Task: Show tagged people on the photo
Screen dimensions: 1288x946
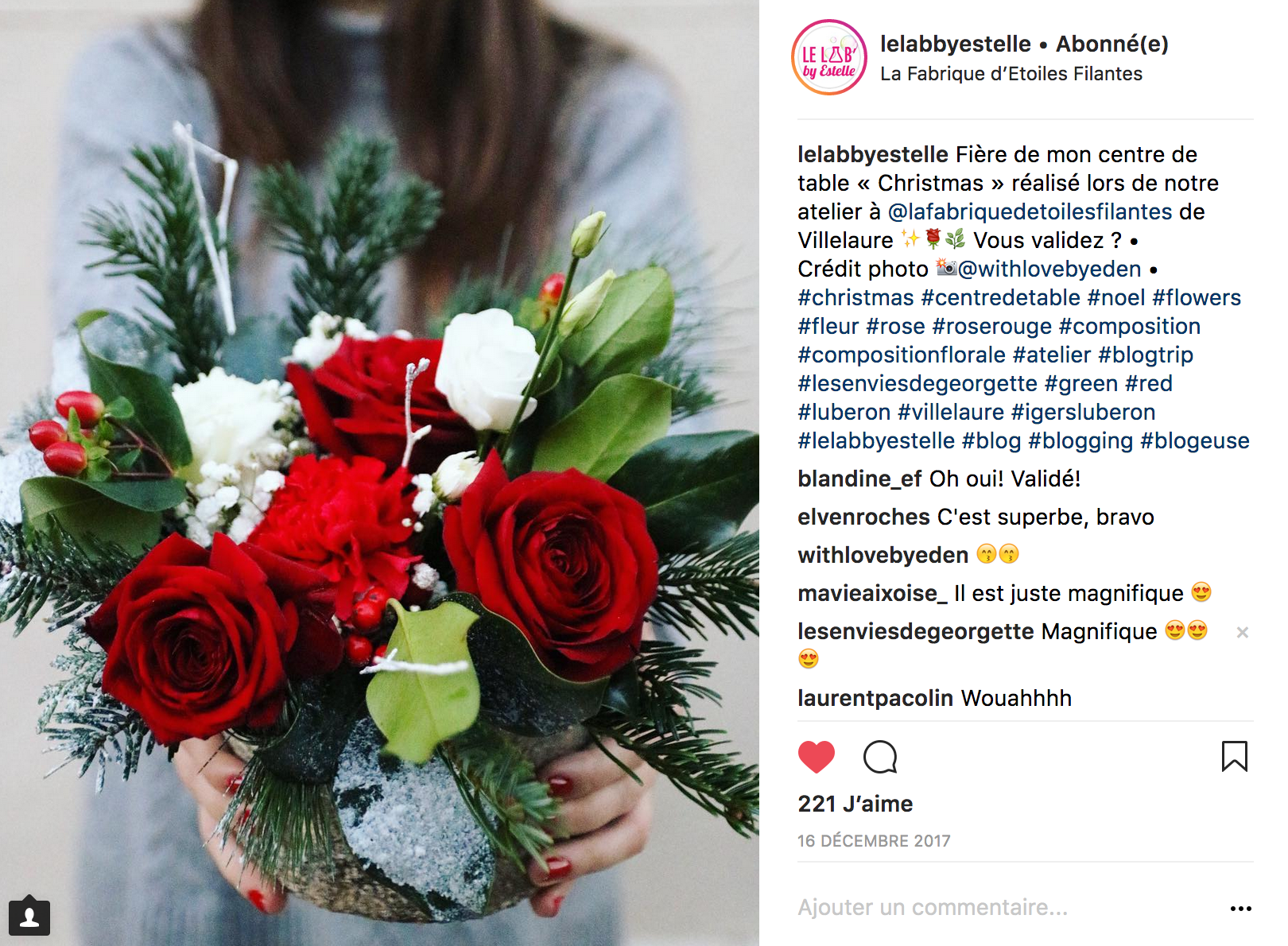Action: 29,917
